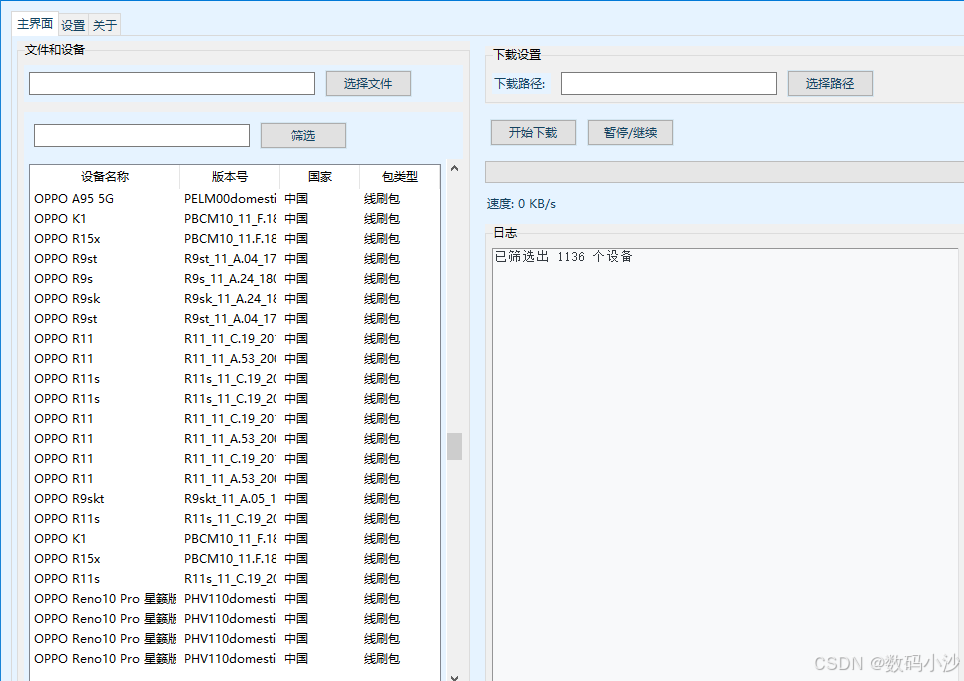This screenshot has height=681, width=964.
Task: Focus the 下载路径 input field
Action: click(669, 84)
